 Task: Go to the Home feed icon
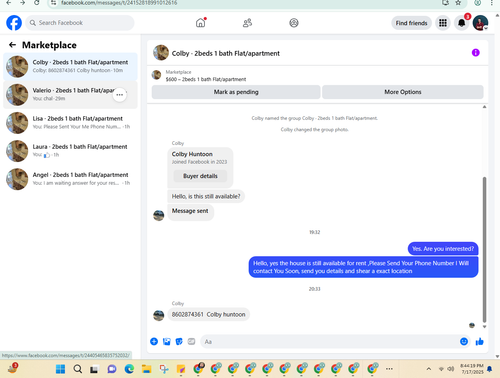click(x=200, y=23)
